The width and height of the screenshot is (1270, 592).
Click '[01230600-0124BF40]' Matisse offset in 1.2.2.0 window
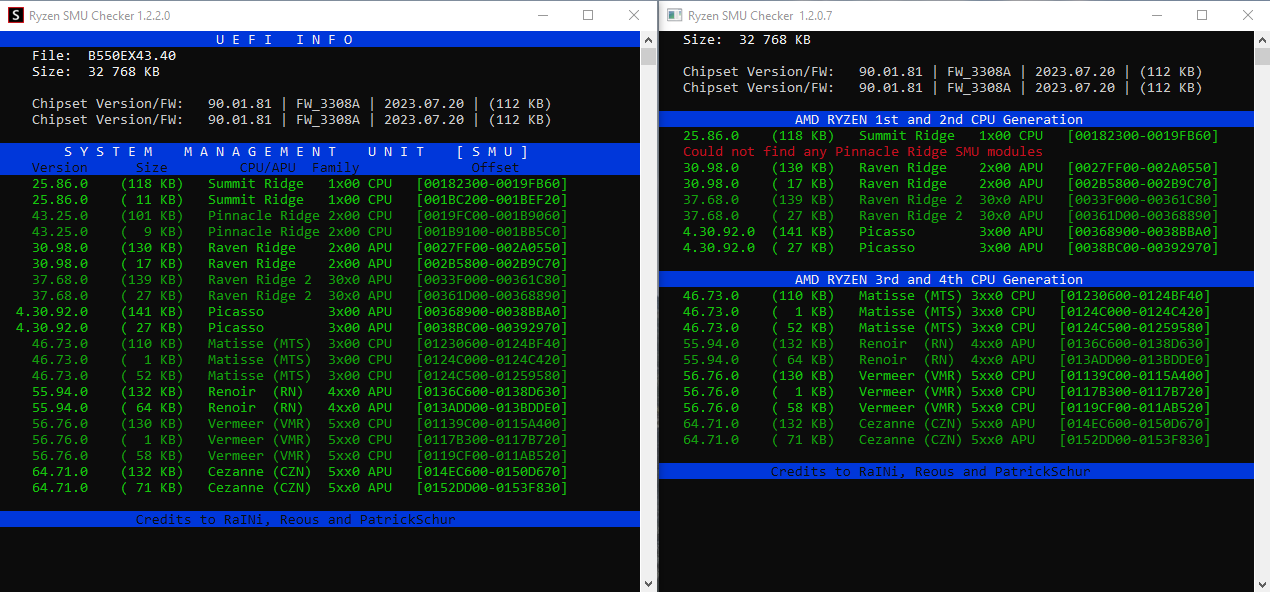point(492,344)
